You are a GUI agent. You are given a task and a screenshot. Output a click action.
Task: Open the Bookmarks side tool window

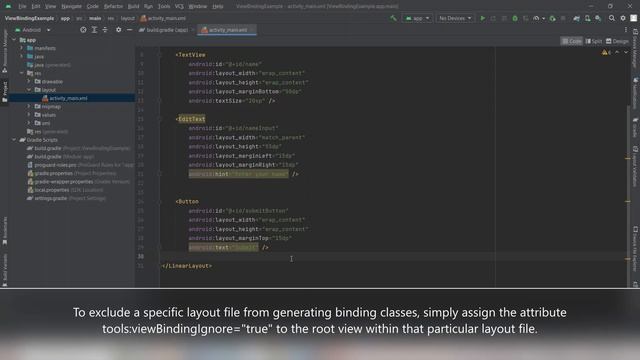coord(5,232)
